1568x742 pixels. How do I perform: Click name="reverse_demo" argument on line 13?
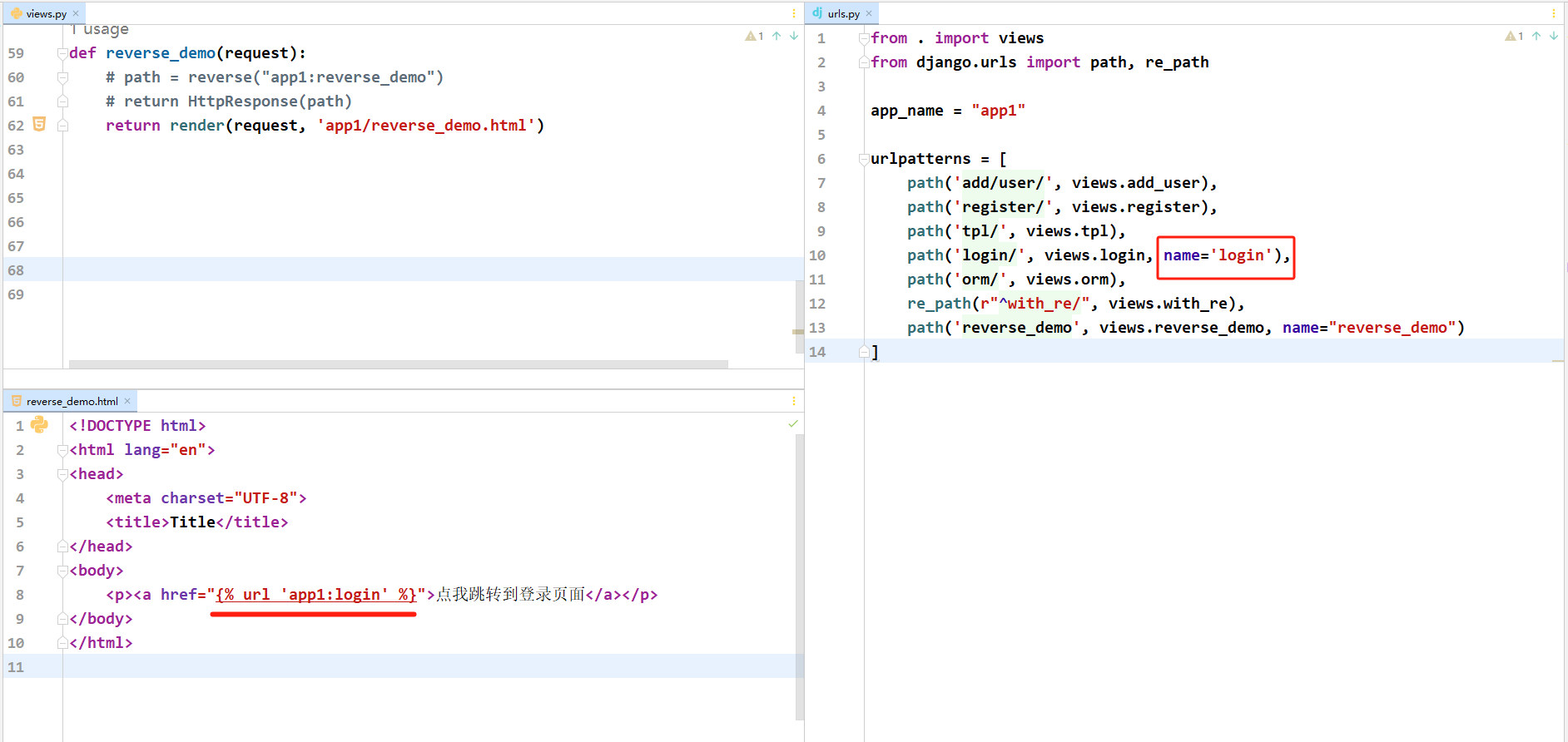coord(1369,328)
